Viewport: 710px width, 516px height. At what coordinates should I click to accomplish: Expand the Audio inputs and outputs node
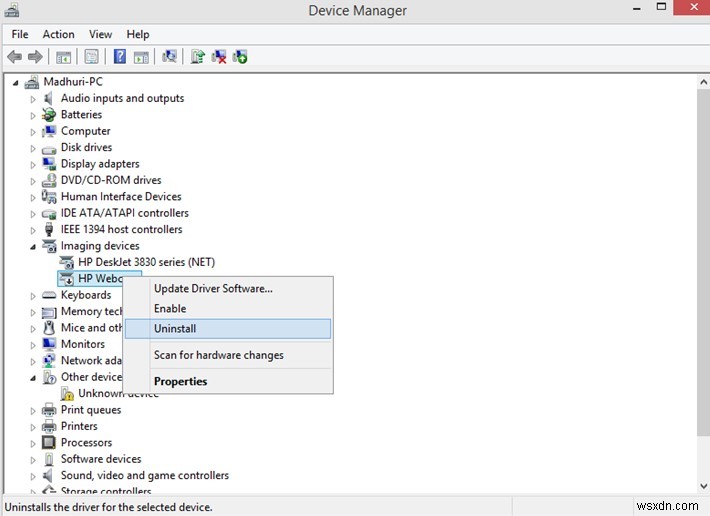(x=33, y=99)
